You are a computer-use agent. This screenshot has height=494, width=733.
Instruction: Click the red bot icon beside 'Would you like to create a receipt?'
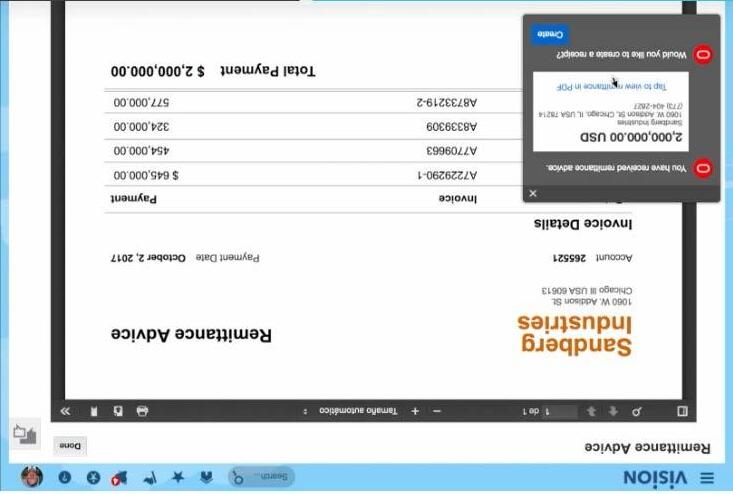[703, 55]
